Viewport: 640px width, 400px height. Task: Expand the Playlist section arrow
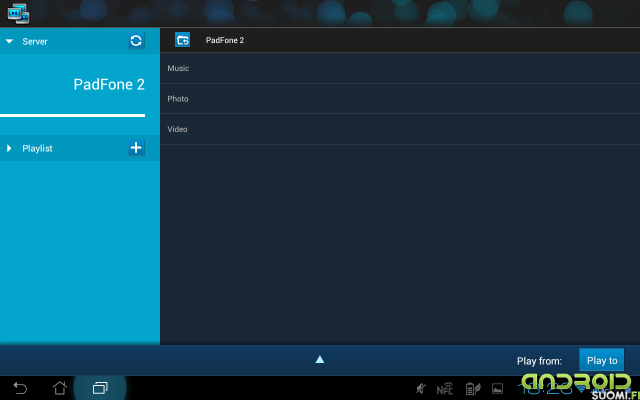tap(9, 148)
